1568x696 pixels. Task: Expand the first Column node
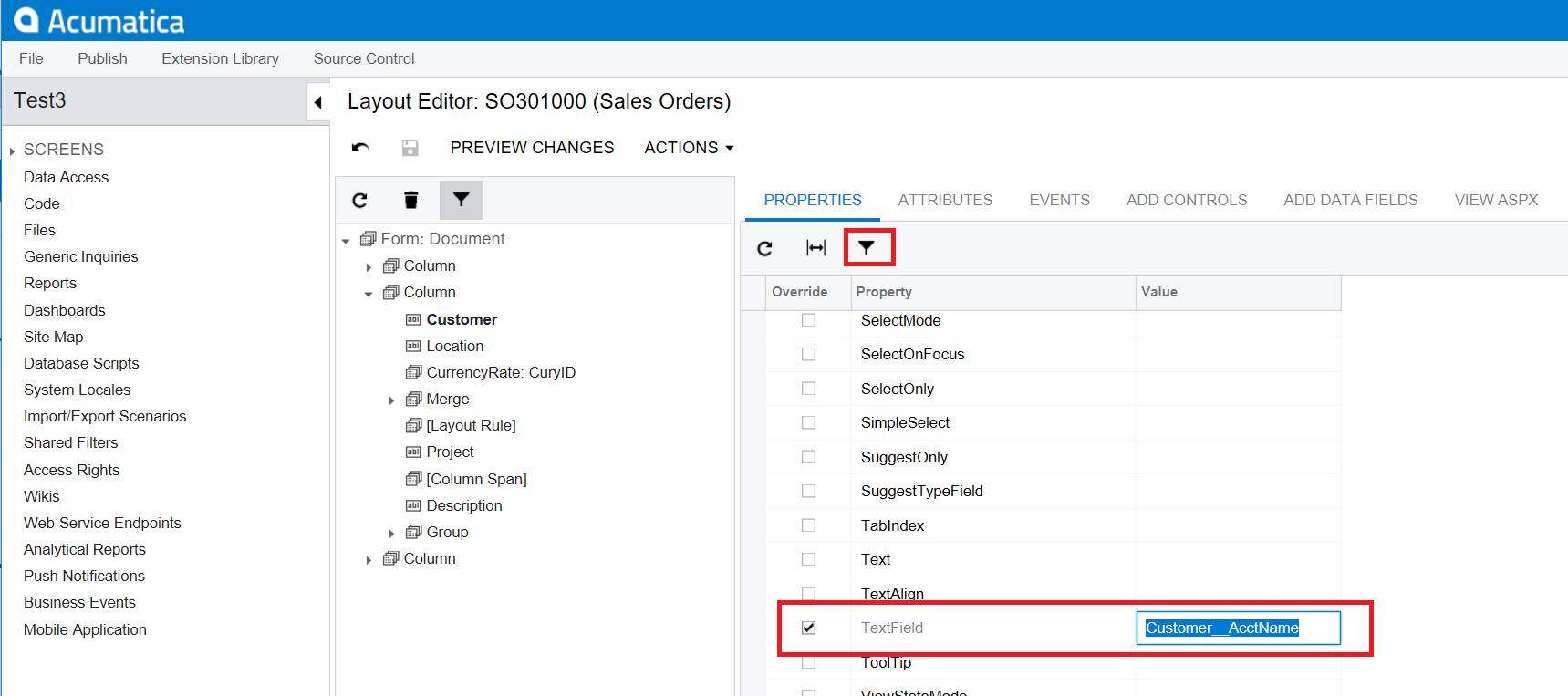pyautogui.click(x=369, y=267)
